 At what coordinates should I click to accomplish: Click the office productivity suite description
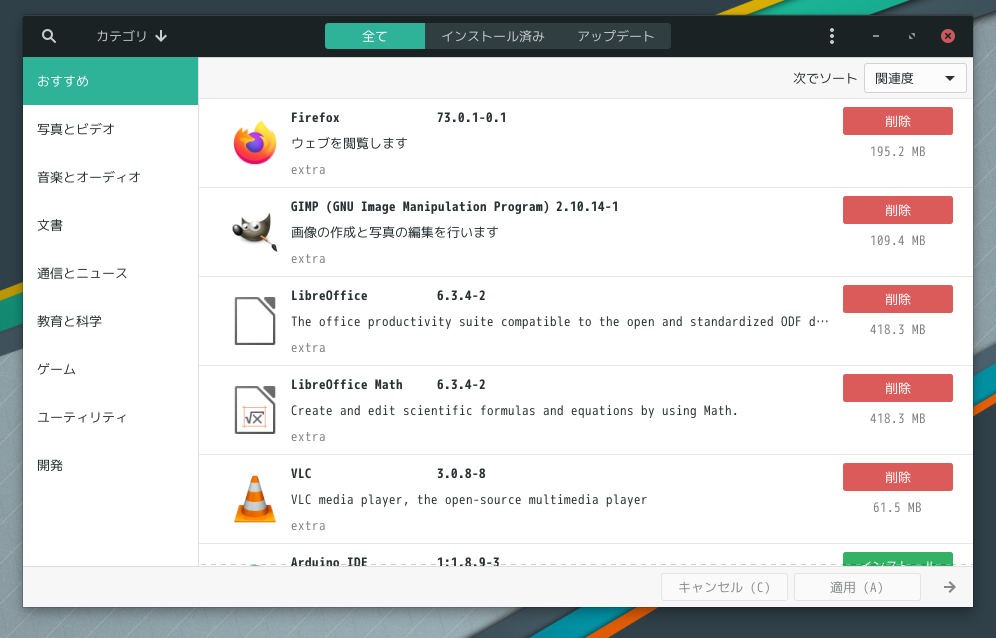tap(560, 322)
